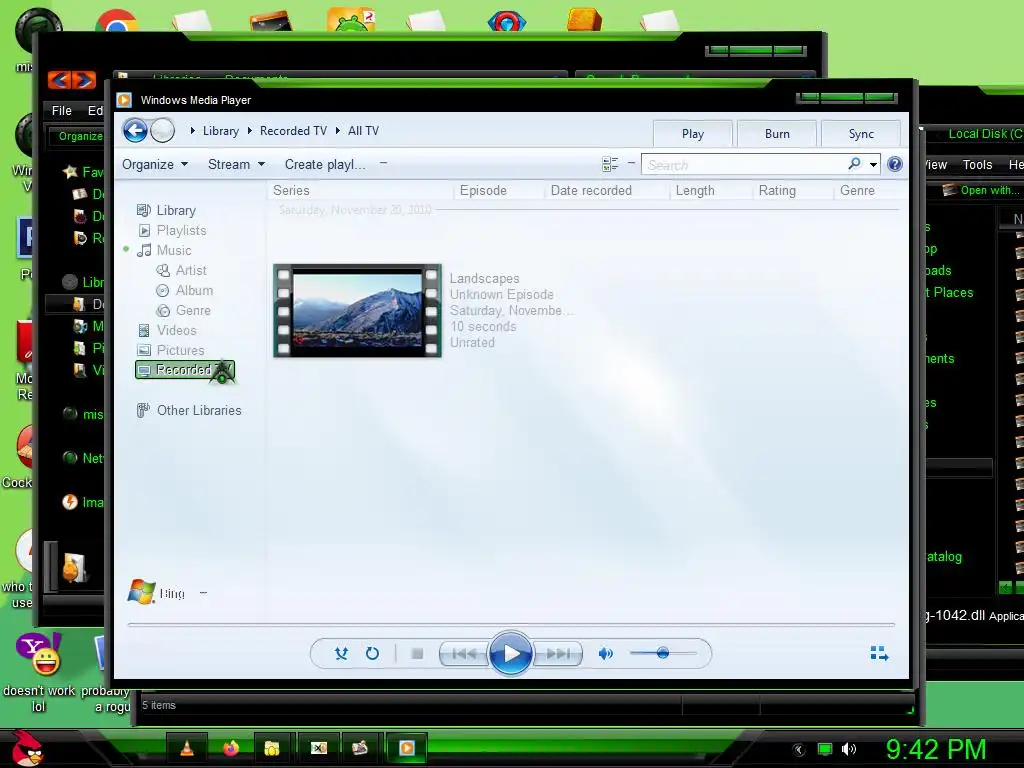Open the Burn tab
Viewport: 1024px width, 768px height.
point(777,134)
